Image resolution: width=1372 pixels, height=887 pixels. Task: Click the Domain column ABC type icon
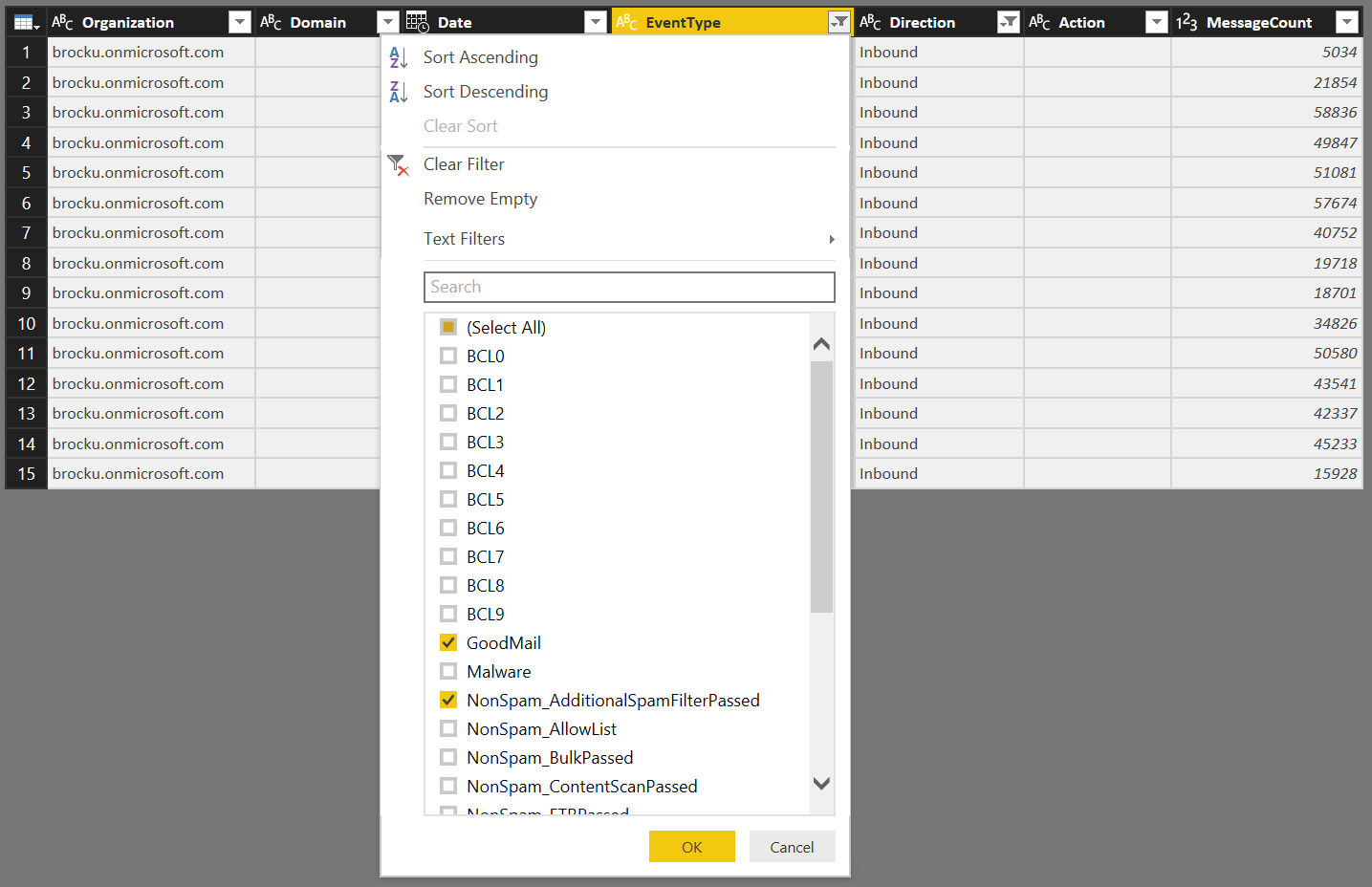pyautogui.click(x=271, y=22)
